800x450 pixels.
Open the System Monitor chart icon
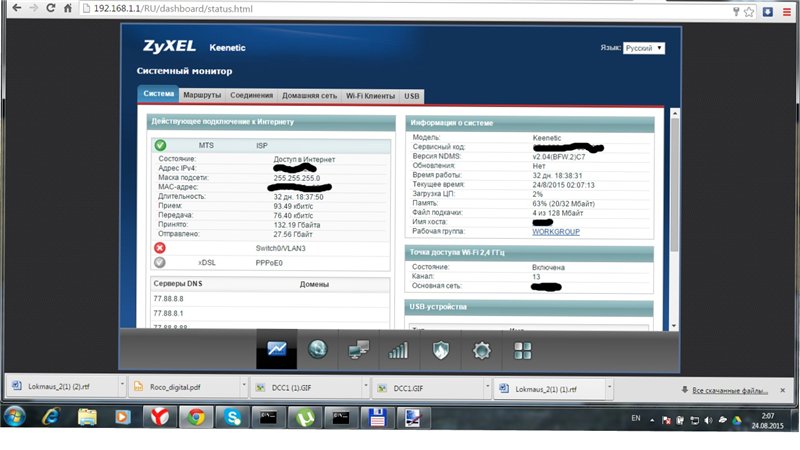pyautogui.click(x=277, y=349)
